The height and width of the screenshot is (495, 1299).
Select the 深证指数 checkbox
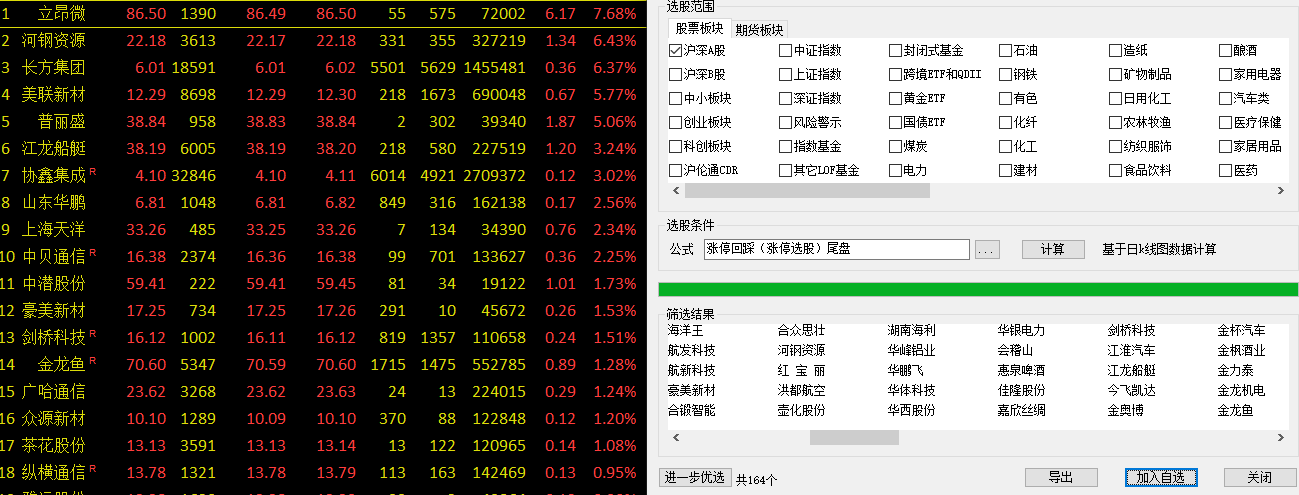point(786,98)
